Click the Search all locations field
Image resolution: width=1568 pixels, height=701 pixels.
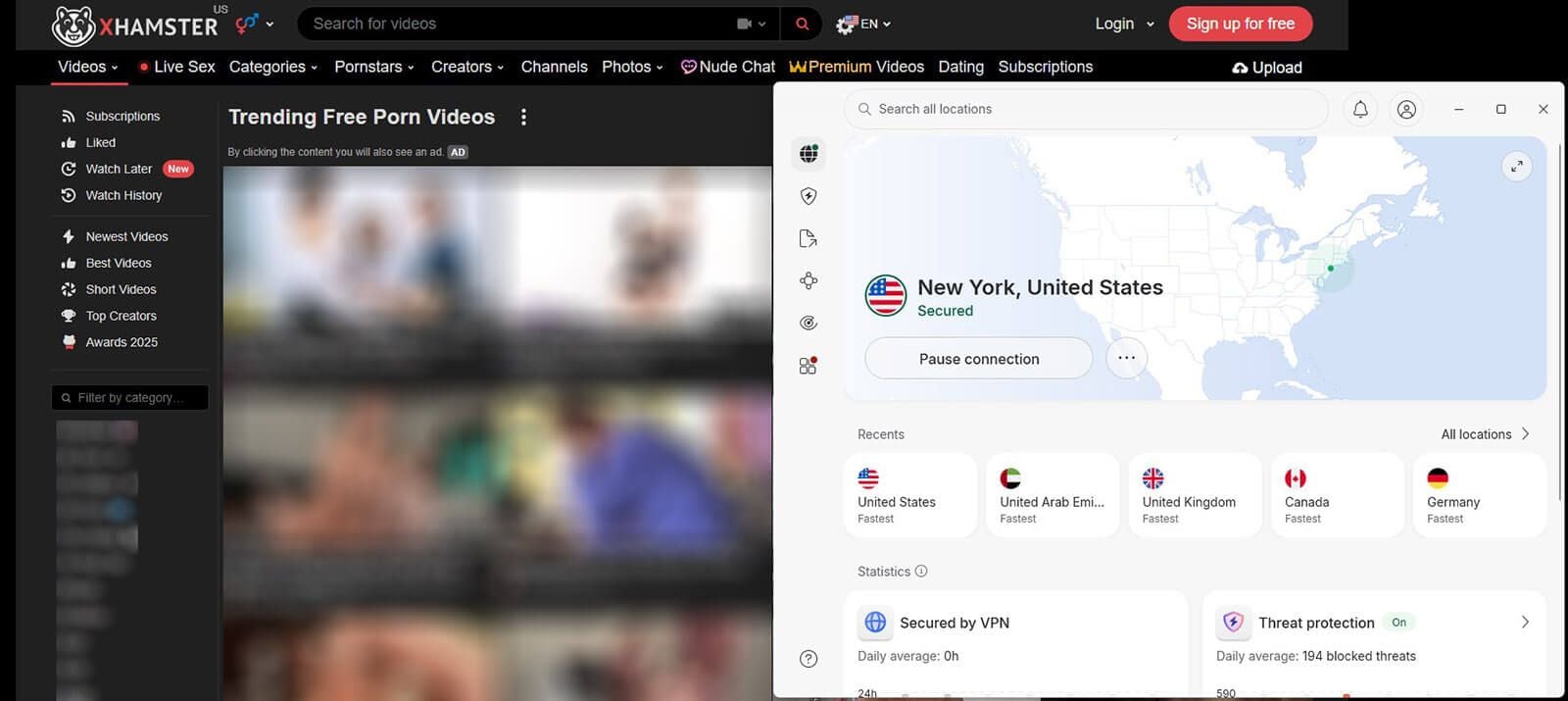coord(1086,109)
